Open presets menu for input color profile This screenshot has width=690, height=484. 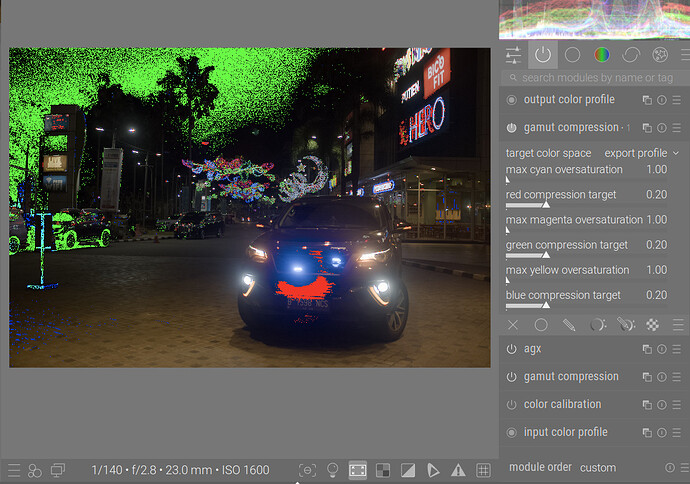coord(677,433)
